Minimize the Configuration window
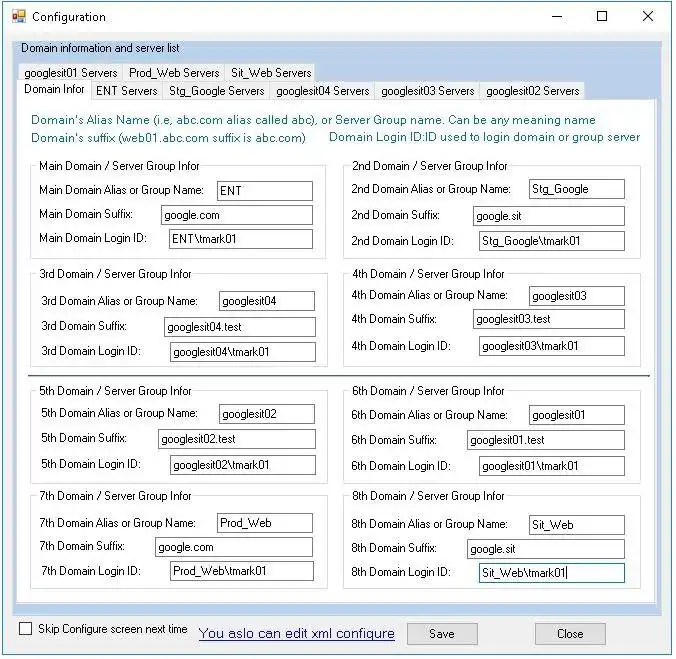Viewport: 676px width, 659px height. [557, 16]
